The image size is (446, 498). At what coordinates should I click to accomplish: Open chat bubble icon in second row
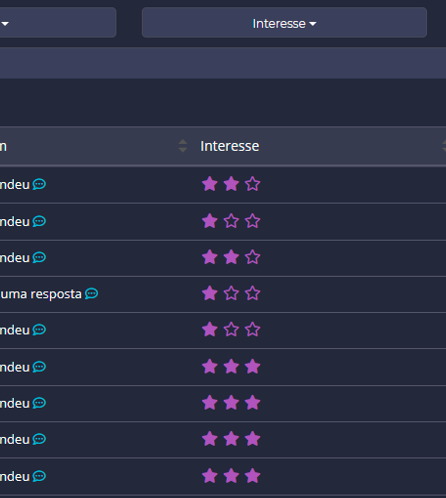(x=39, y=221)
